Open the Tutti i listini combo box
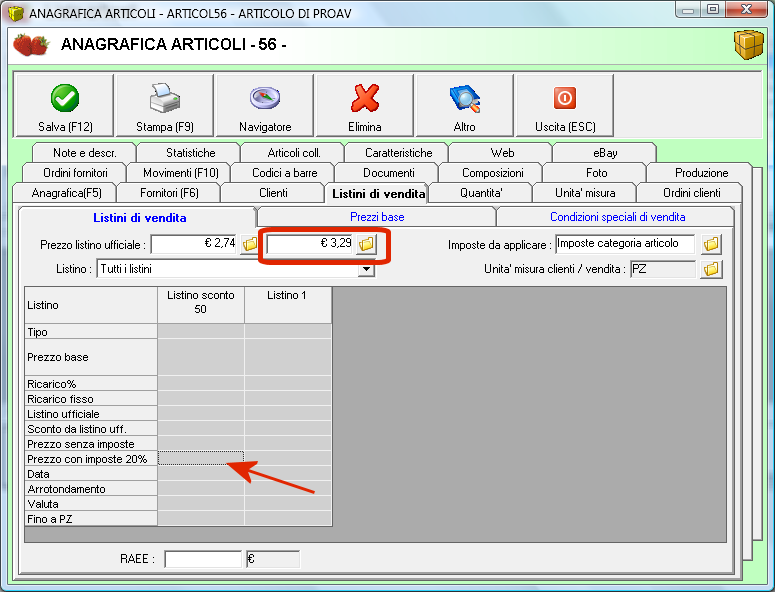Screen dimensions: 775x592 pos(235,269)
